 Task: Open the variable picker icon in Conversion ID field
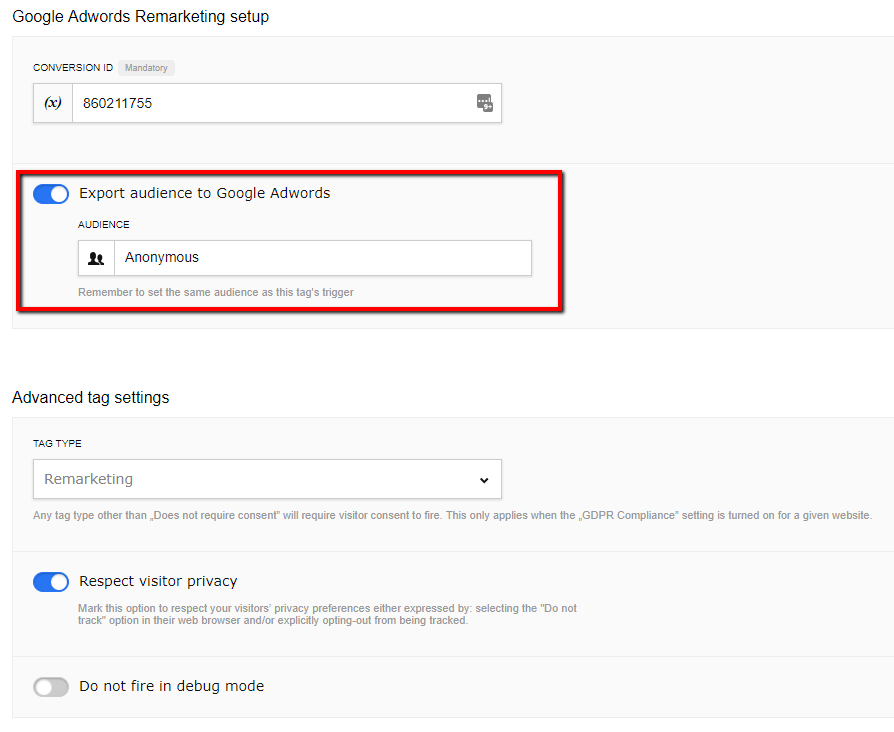(x=484, y=103)
